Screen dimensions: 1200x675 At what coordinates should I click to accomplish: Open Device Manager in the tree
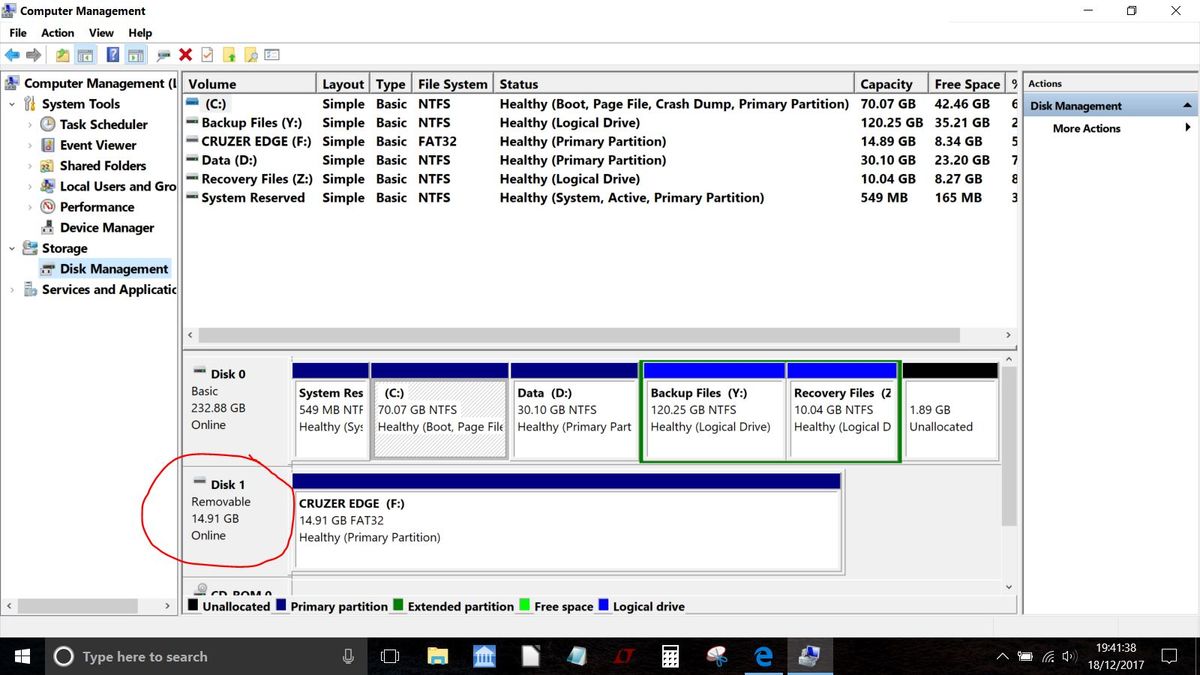[x=106, y=227]
